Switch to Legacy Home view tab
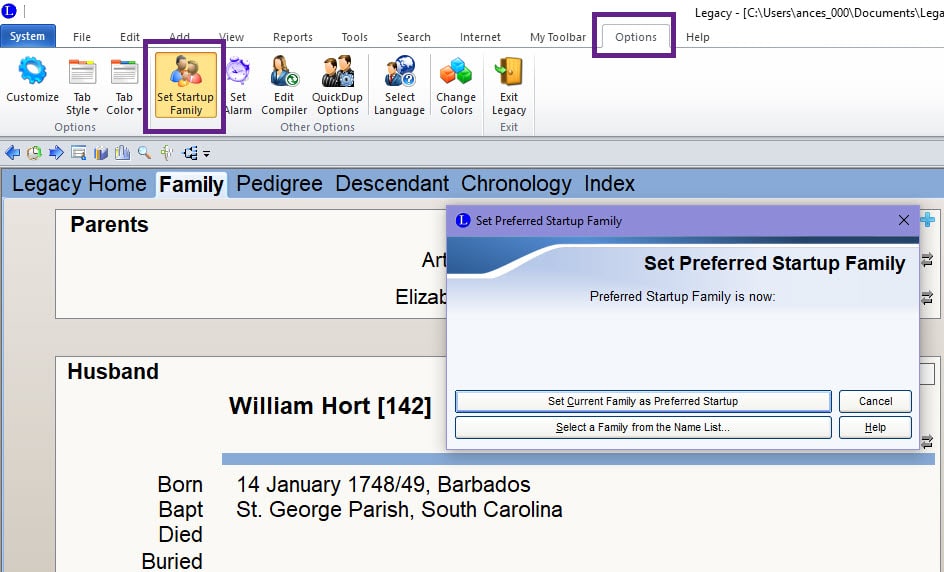This screenshot has width=944, height=572. point(79,184)
